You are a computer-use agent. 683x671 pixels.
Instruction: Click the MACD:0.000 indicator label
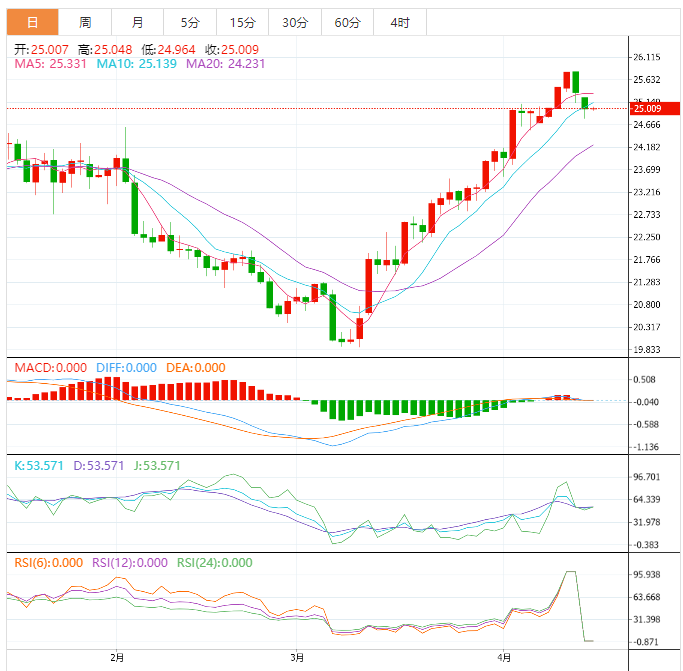click(x=51, y=368)
